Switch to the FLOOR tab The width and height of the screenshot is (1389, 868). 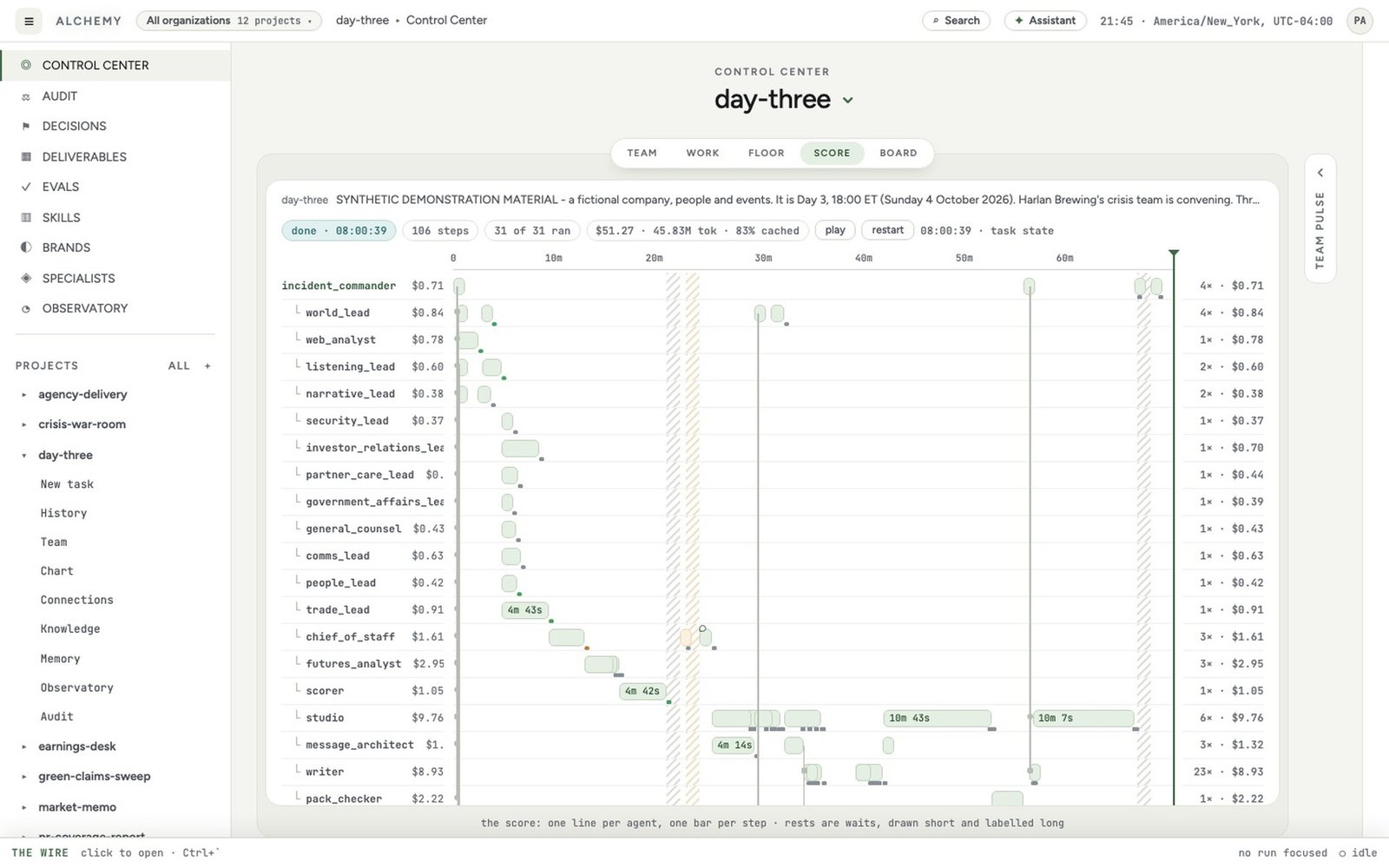767,154
